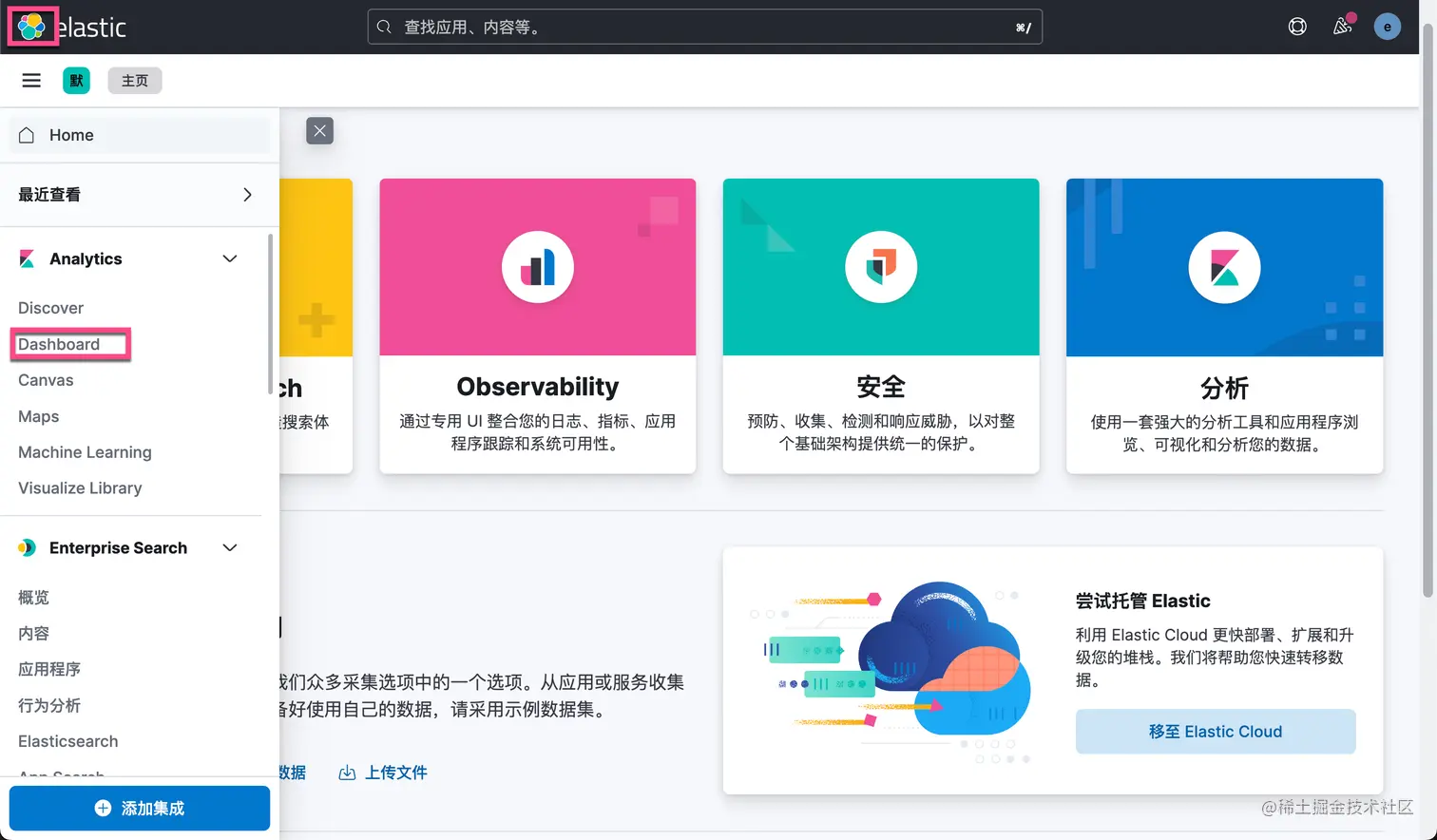This screenshot has width=1437, height=840.
Task: Click the Enterprise Search heading text
Action: 118,547
